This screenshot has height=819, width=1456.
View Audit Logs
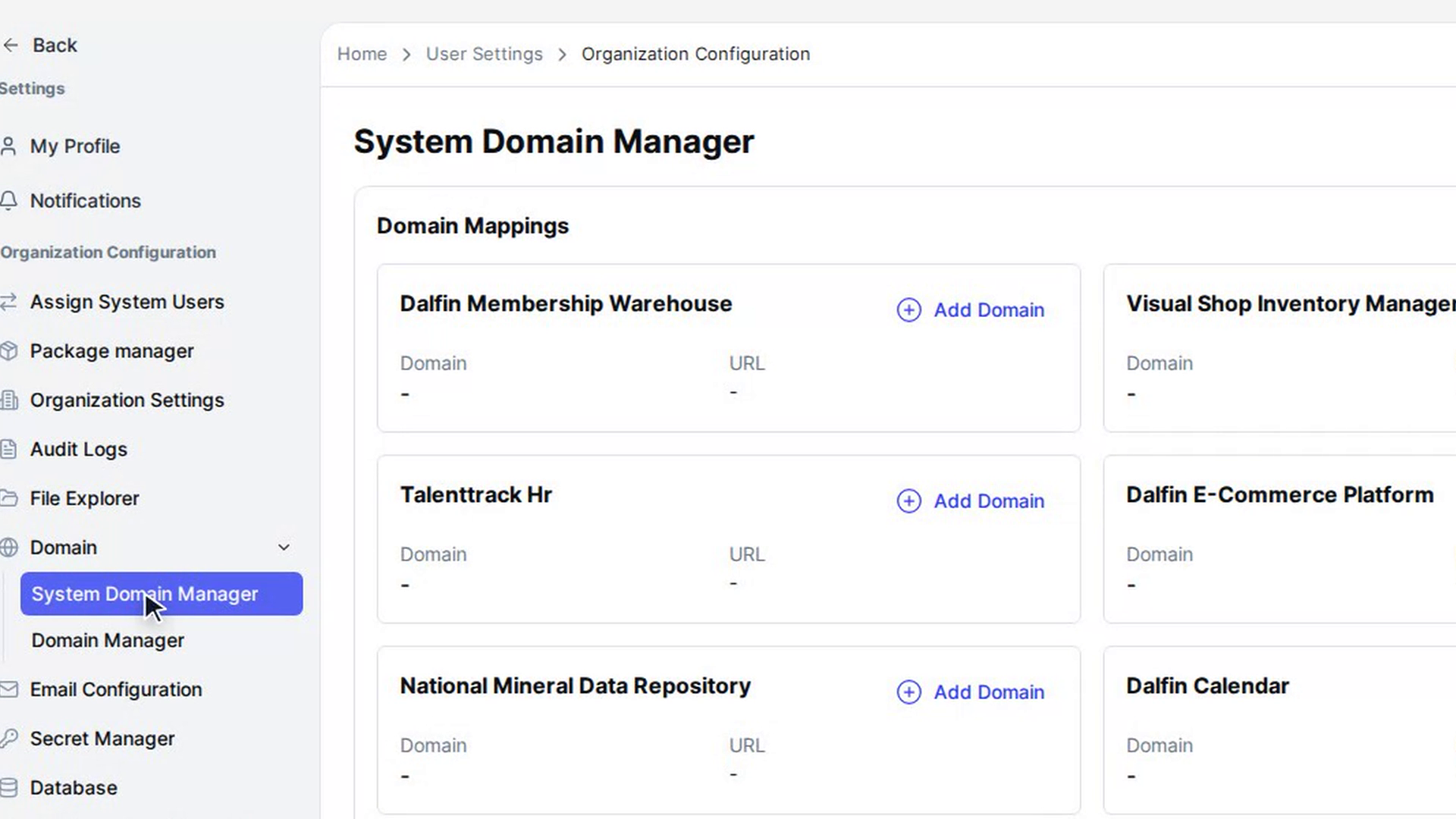(x=79, y=450)
